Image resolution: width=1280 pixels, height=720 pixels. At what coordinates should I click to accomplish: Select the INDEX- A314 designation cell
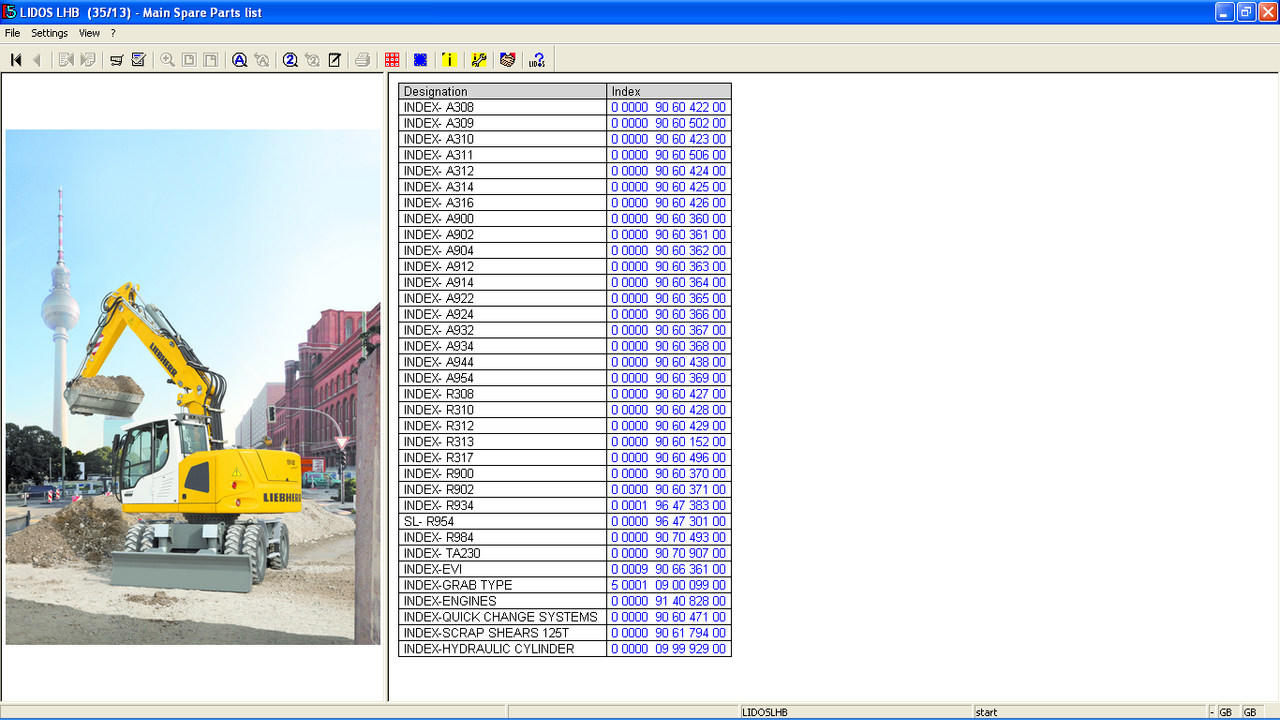click(502, 187)
